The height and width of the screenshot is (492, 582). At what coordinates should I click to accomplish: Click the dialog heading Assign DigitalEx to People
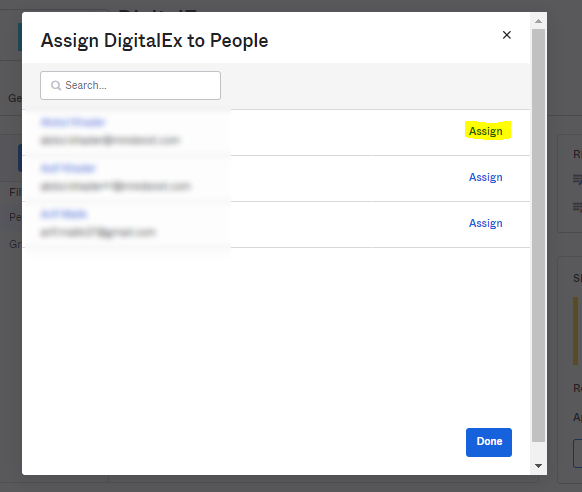coord(154,40)
